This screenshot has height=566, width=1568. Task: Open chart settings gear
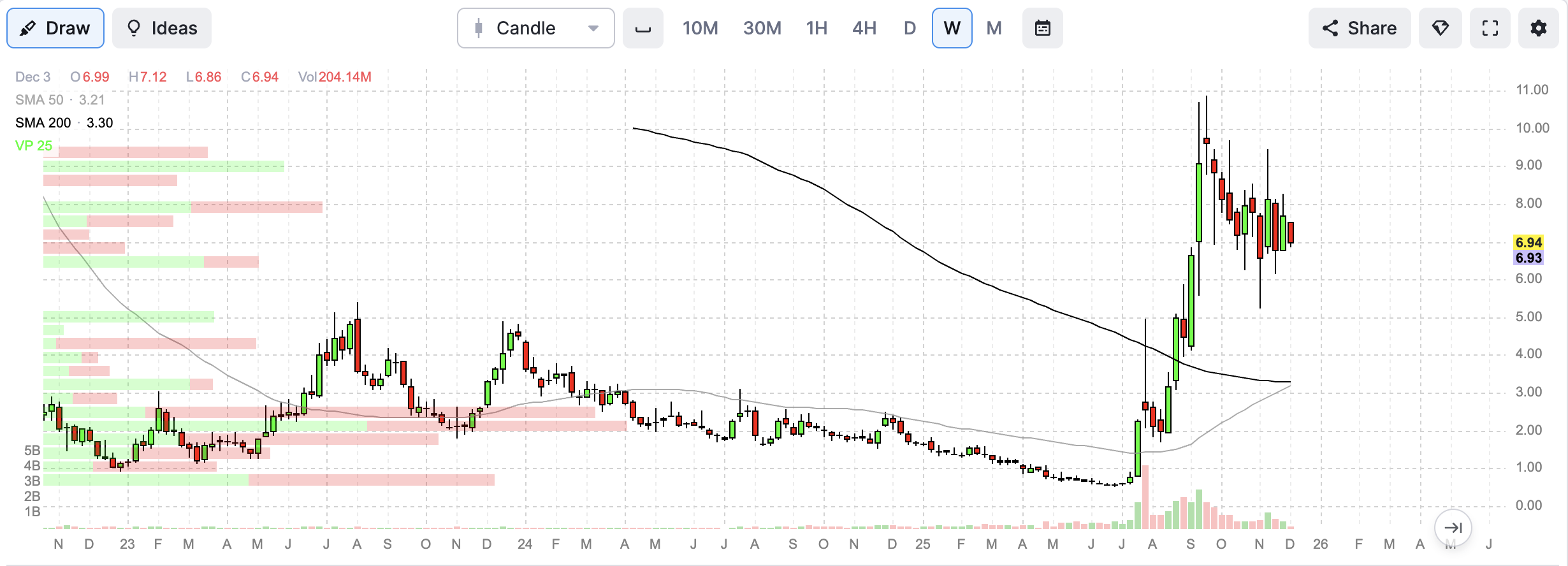(1539, 28)
